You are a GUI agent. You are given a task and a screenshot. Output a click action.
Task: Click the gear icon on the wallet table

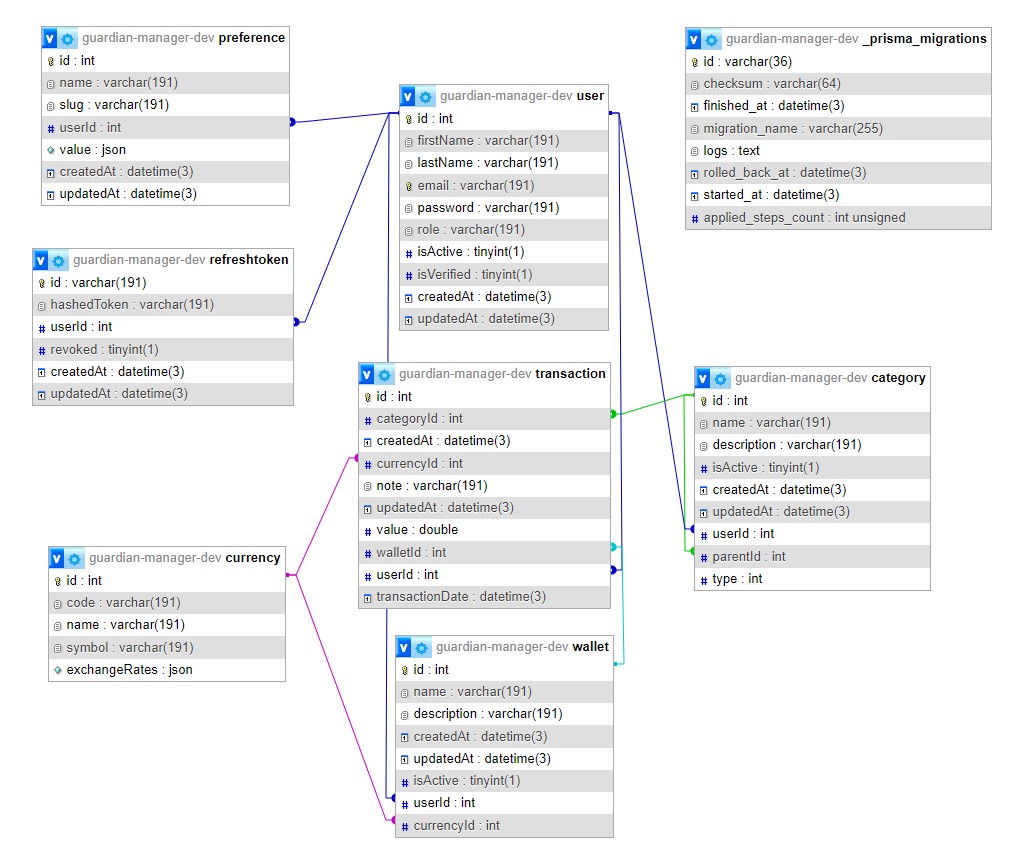(x=422, y=648)
